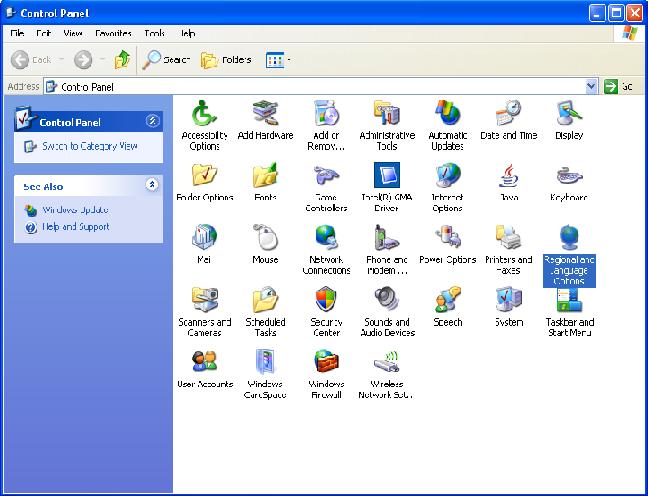Select Regional and Language Options
The image size is (648, 496).
(x=569, y=255)
